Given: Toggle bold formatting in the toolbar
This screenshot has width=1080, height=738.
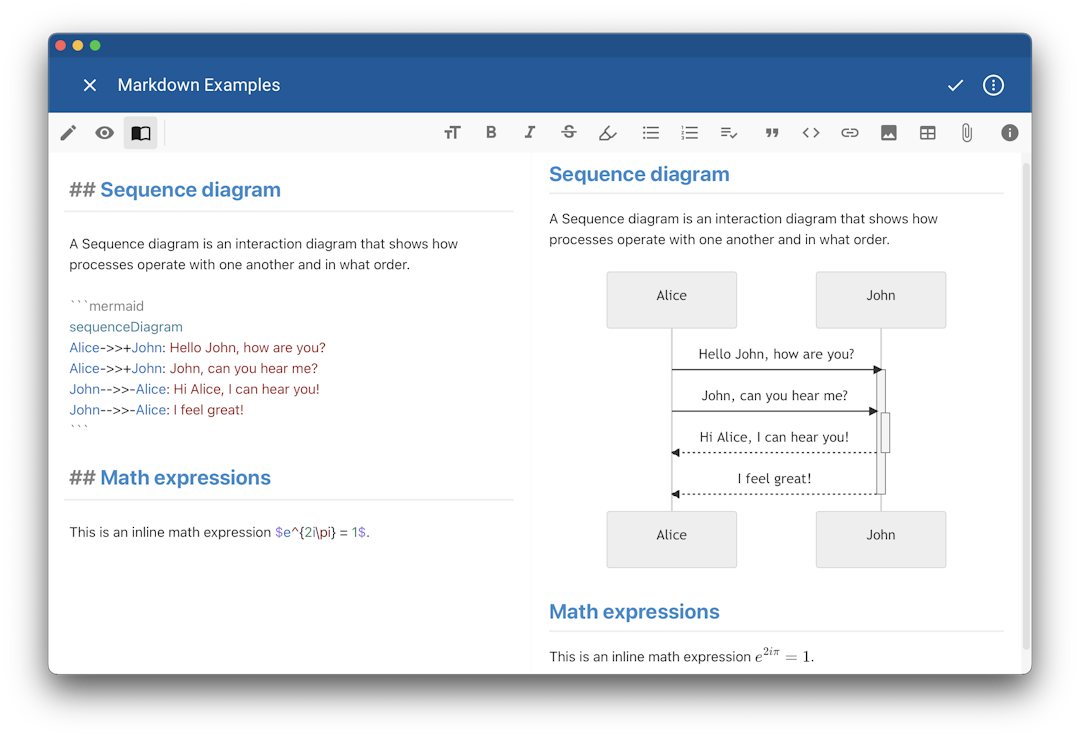Looking at the screenshot, I should click(491, 132).
